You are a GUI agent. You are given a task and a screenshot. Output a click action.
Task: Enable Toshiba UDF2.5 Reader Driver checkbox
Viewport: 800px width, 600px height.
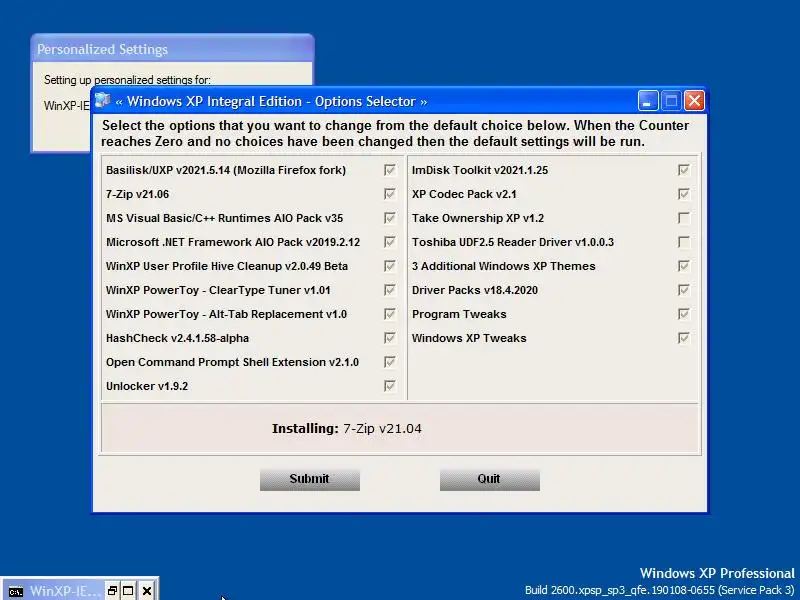click(x=684, y=242)
